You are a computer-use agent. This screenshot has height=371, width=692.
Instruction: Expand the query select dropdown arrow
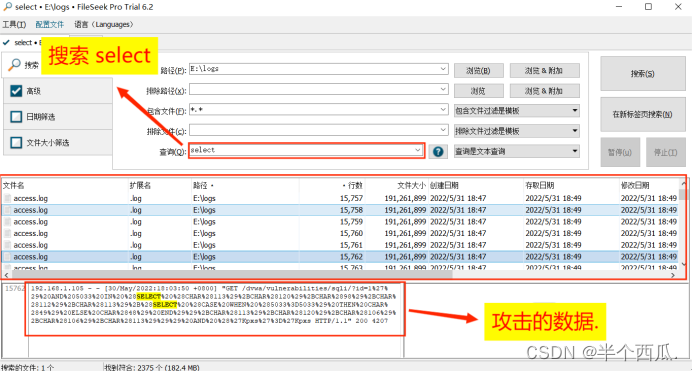coord(417,150)
